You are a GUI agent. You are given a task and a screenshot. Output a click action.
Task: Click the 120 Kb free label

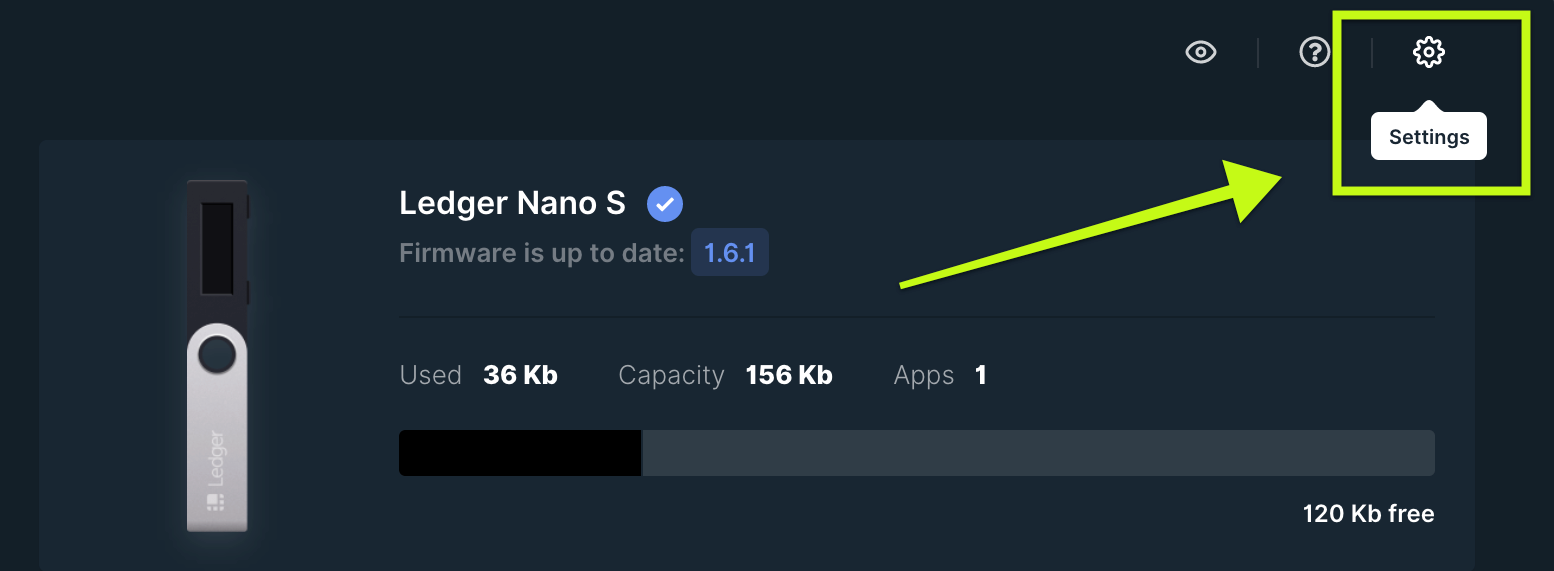1368,514
